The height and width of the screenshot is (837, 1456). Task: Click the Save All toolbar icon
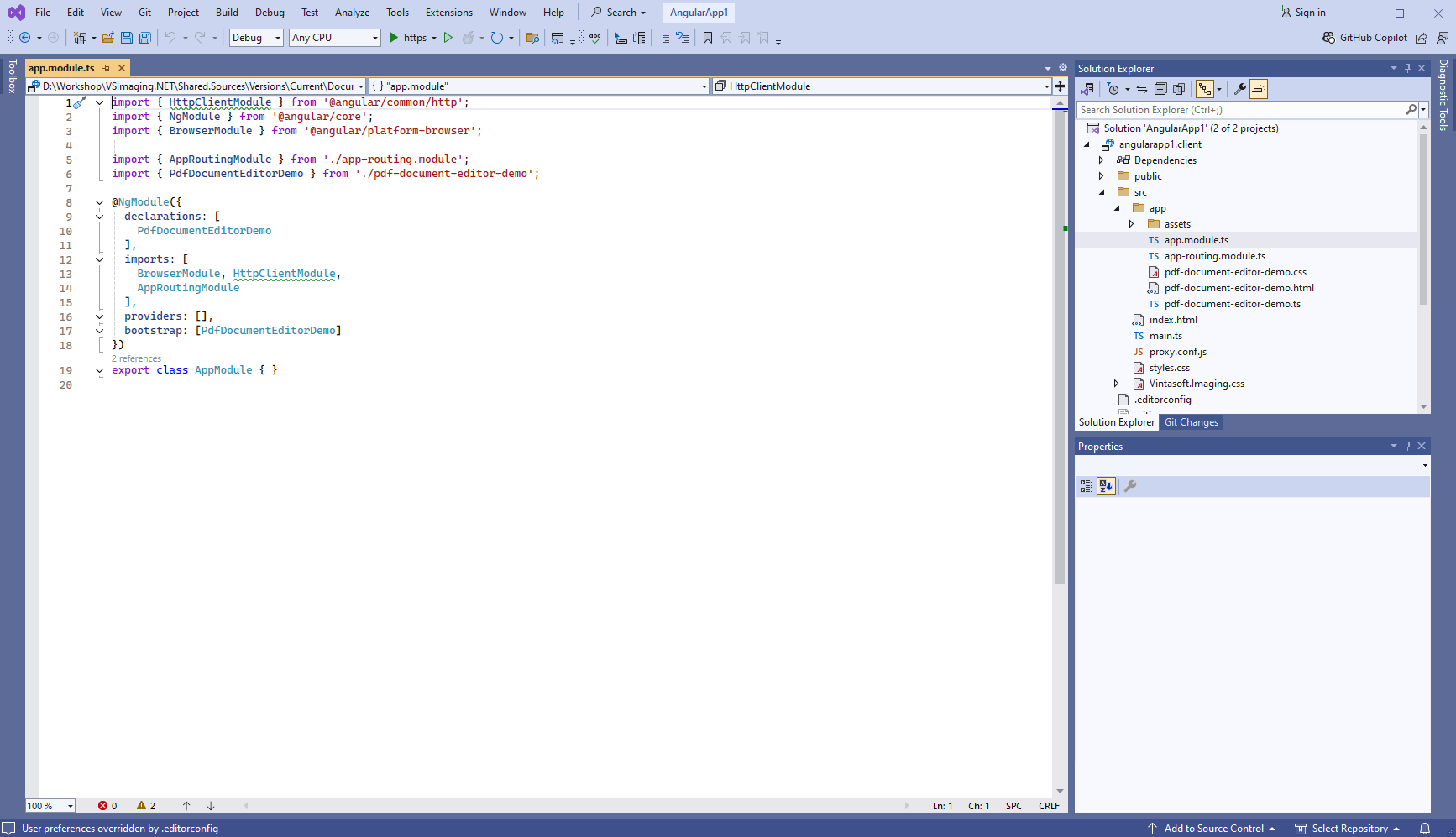144,38
